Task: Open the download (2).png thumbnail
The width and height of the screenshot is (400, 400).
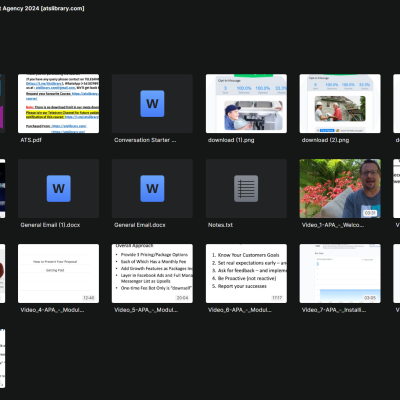Action: pos(340,103)
